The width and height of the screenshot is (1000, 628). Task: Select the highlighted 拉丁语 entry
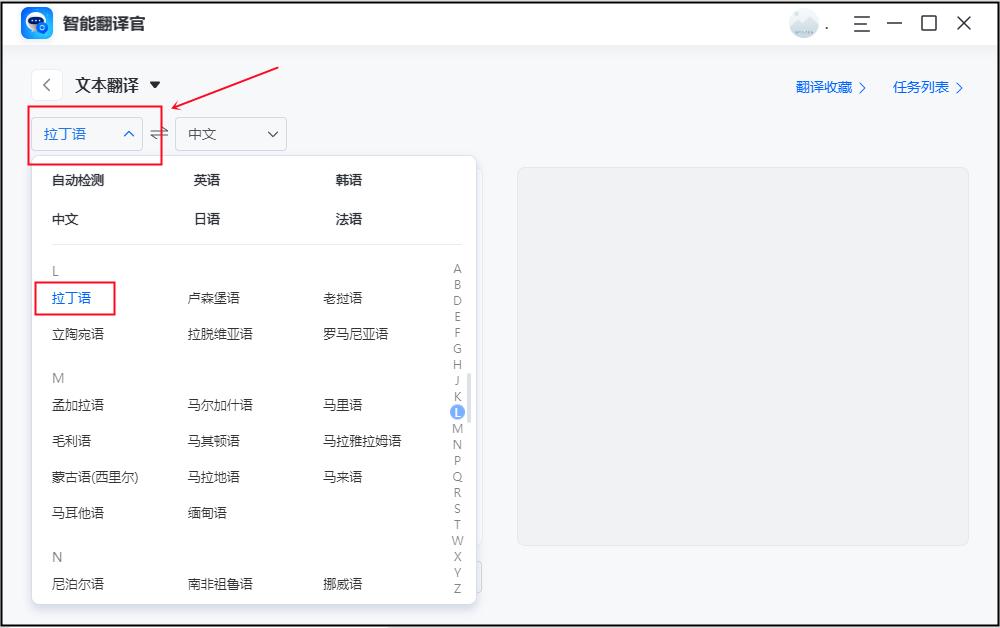(x=74, y=298)
